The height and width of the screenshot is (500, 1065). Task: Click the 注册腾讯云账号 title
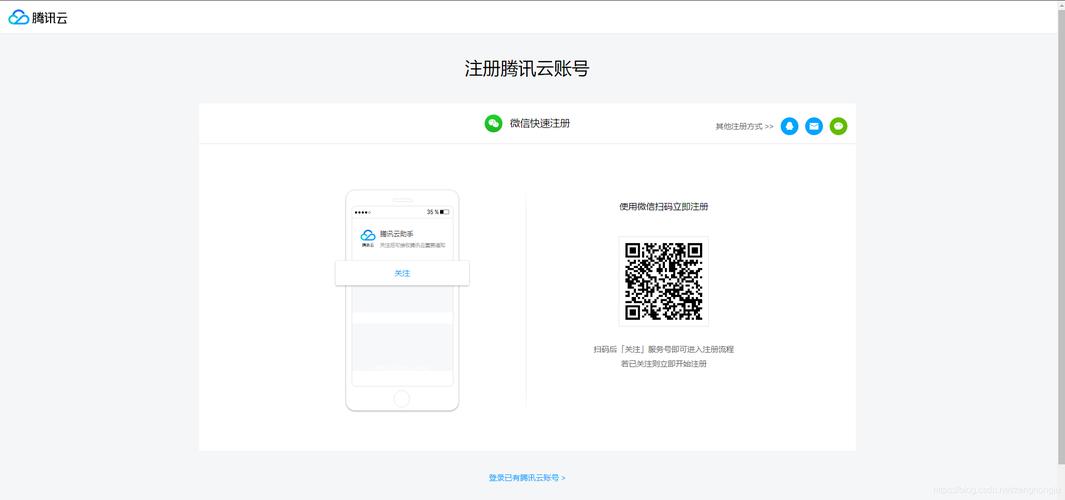[x=527, y=69]
